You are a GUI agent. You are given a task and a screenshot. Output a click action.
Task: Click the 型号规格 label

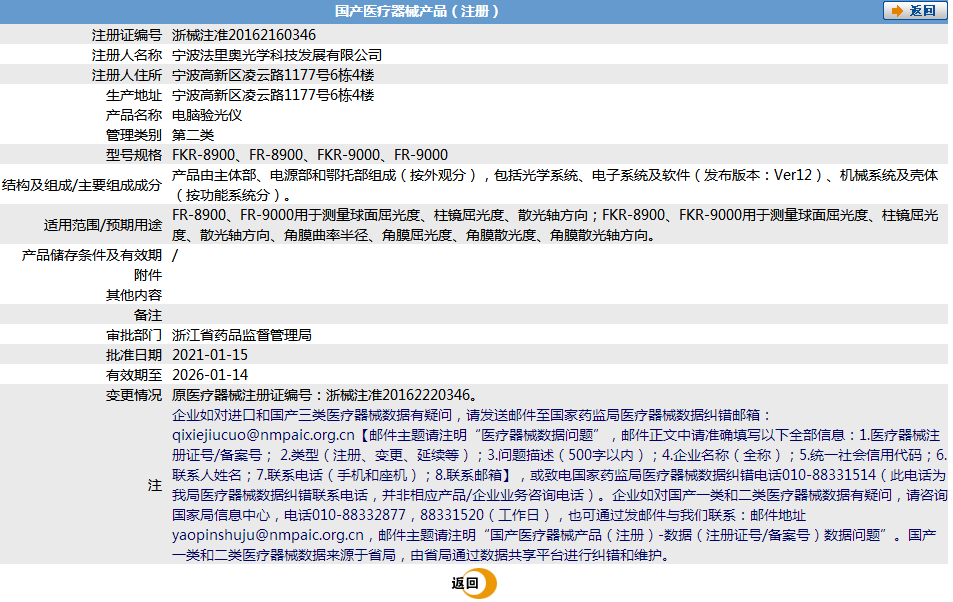click(134, 155)
